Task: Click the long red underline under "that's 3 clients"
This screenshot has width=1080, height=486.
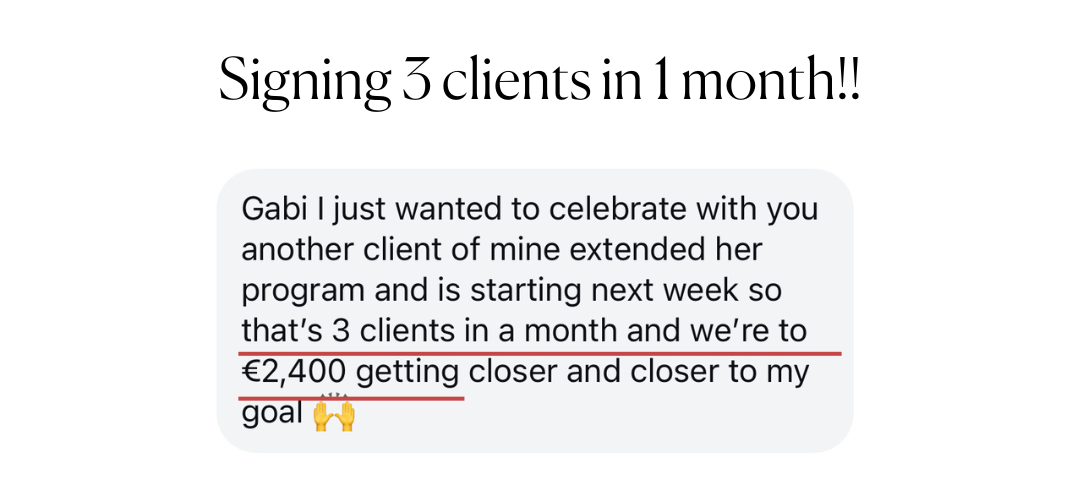Action: pos(540,353)
